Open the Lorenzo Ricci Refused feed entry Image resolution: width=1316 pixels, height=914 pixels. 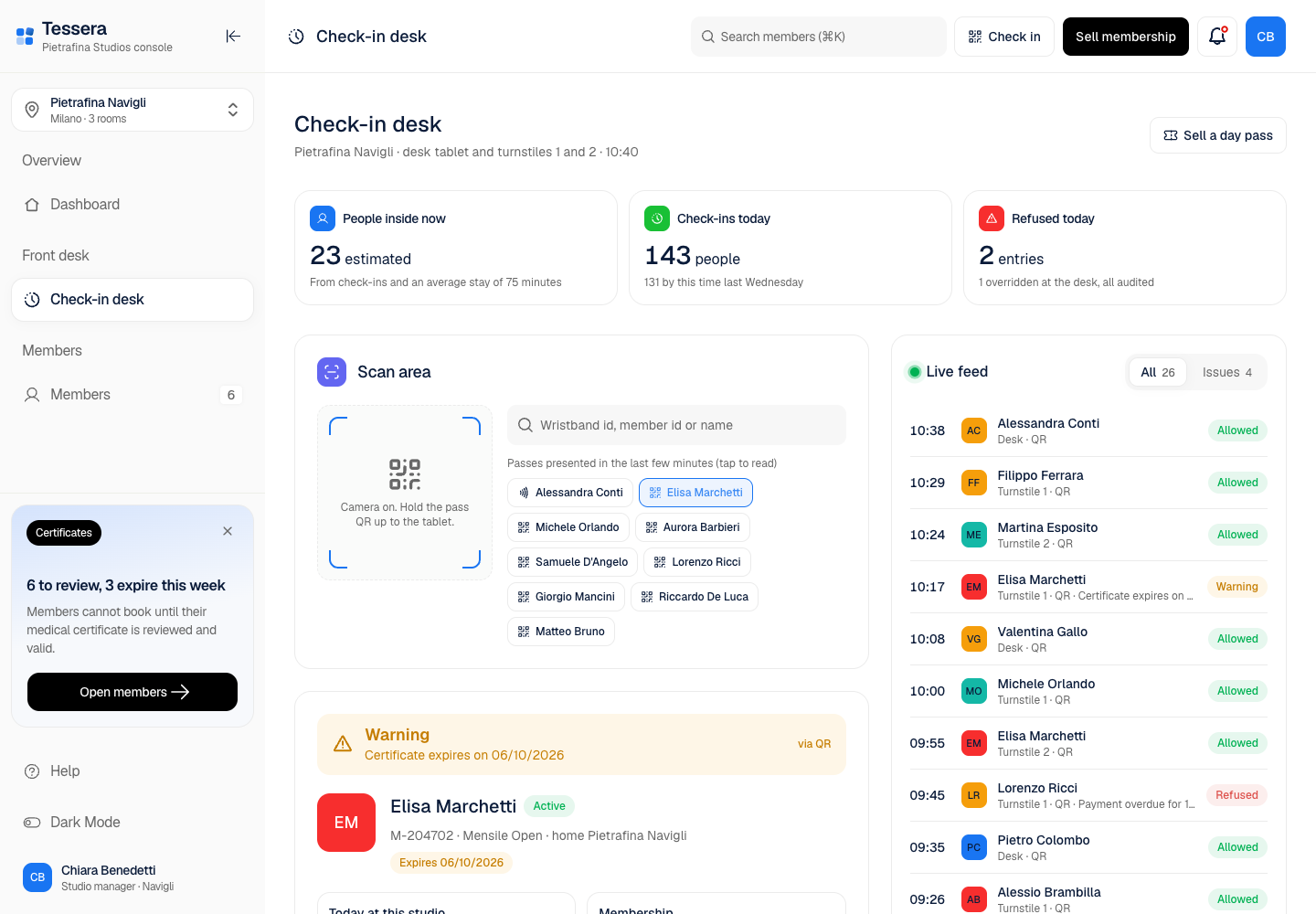pyautogui.click(x=1088, y=795)
